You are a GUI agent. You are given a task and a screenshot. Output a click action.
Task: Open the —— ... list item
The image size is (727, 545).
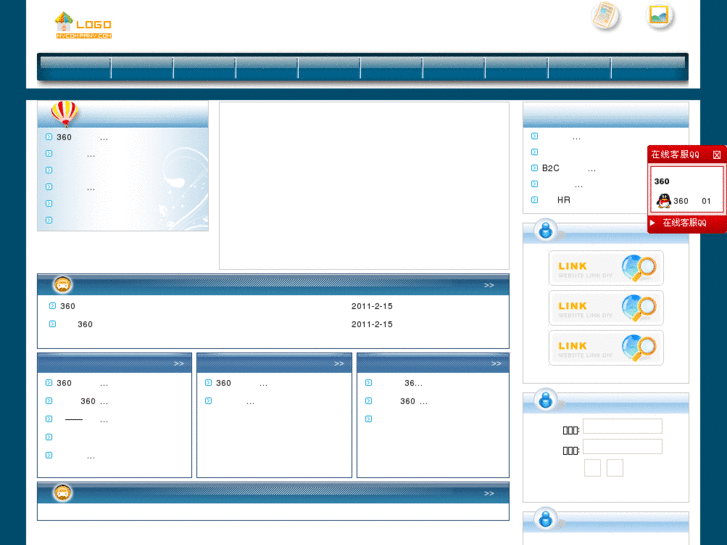(x=86, y=420)
